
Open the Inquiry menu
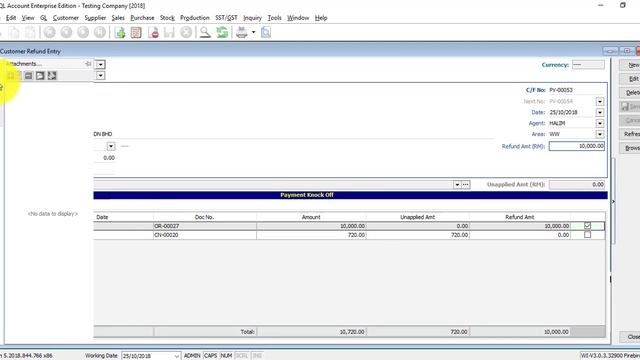[252, 18]
